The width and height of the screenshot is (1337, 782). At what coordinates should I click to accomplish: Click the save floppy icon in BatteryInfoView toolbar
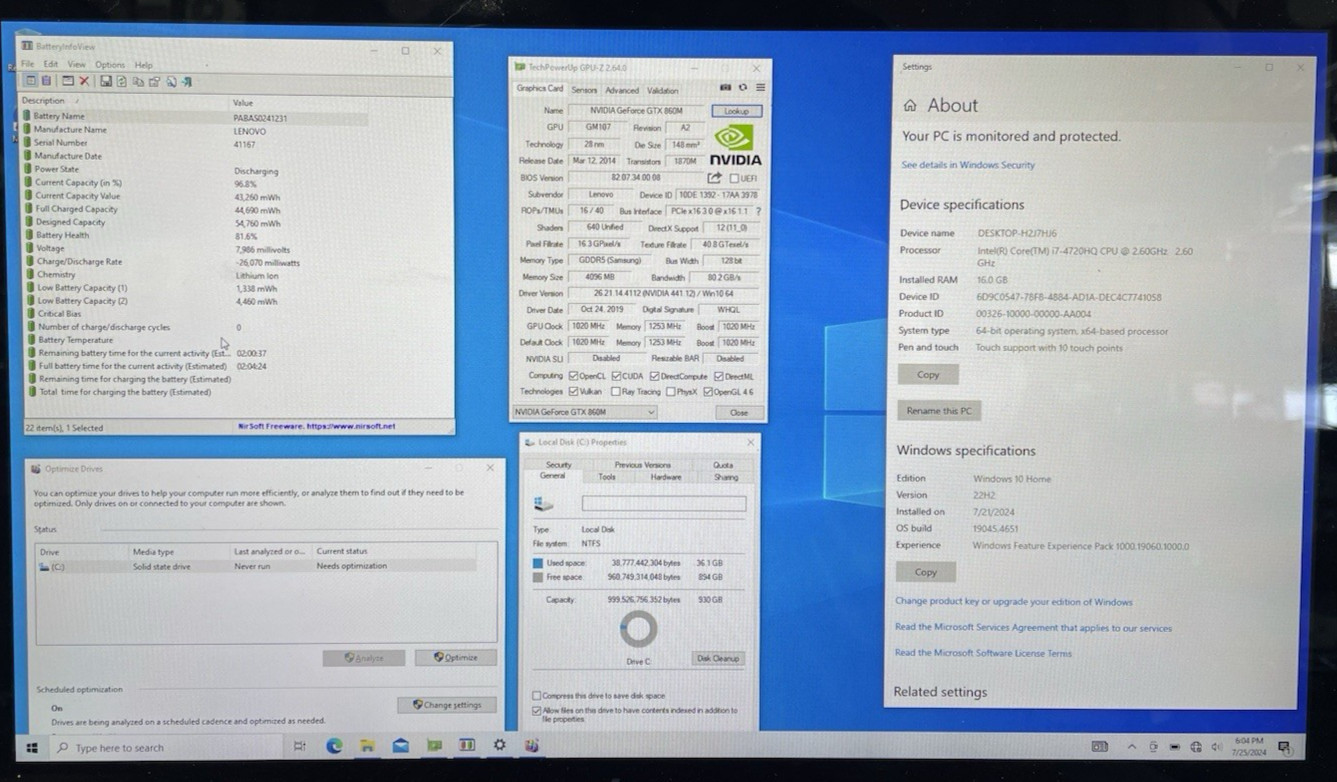[x=106, y=81]
